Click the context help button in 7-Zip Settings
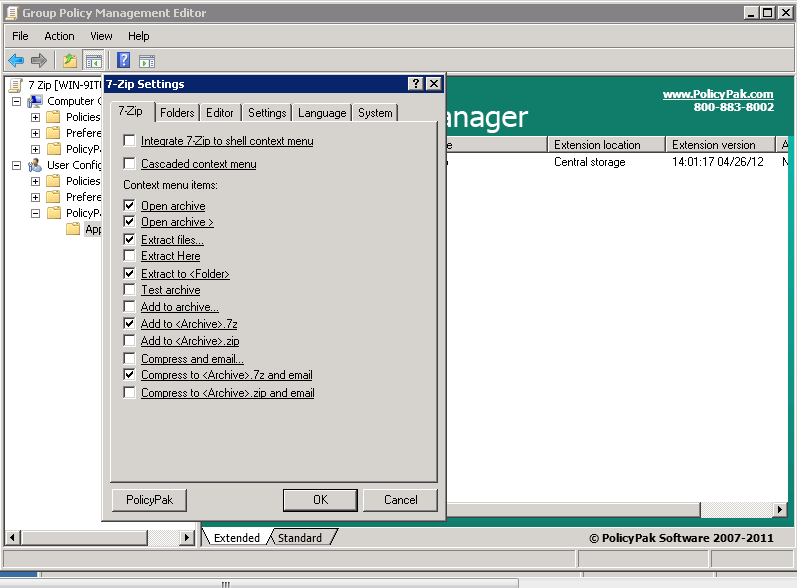 [416, 84]
